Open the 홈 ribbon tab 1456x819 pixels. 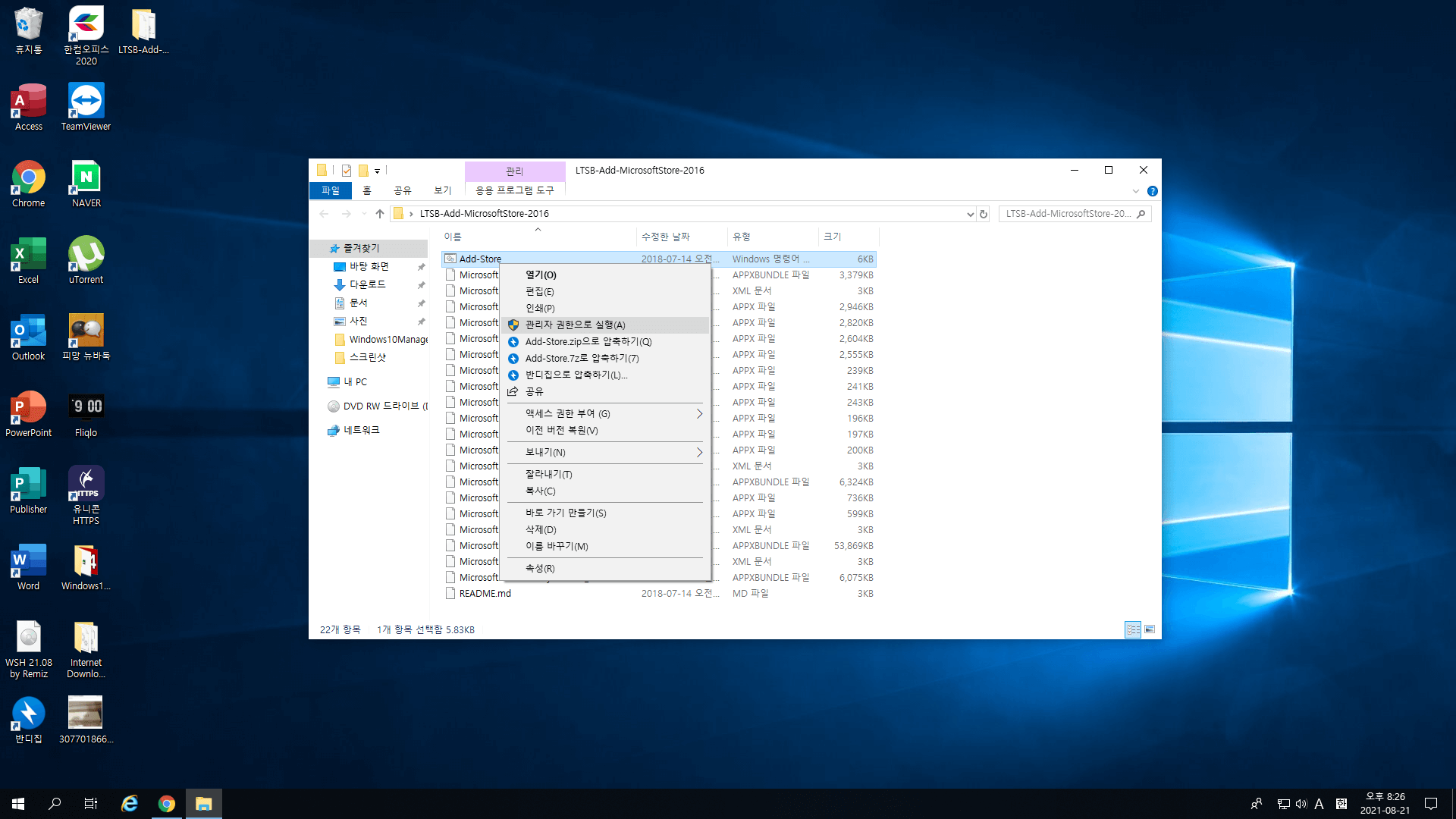pos(367,190)
